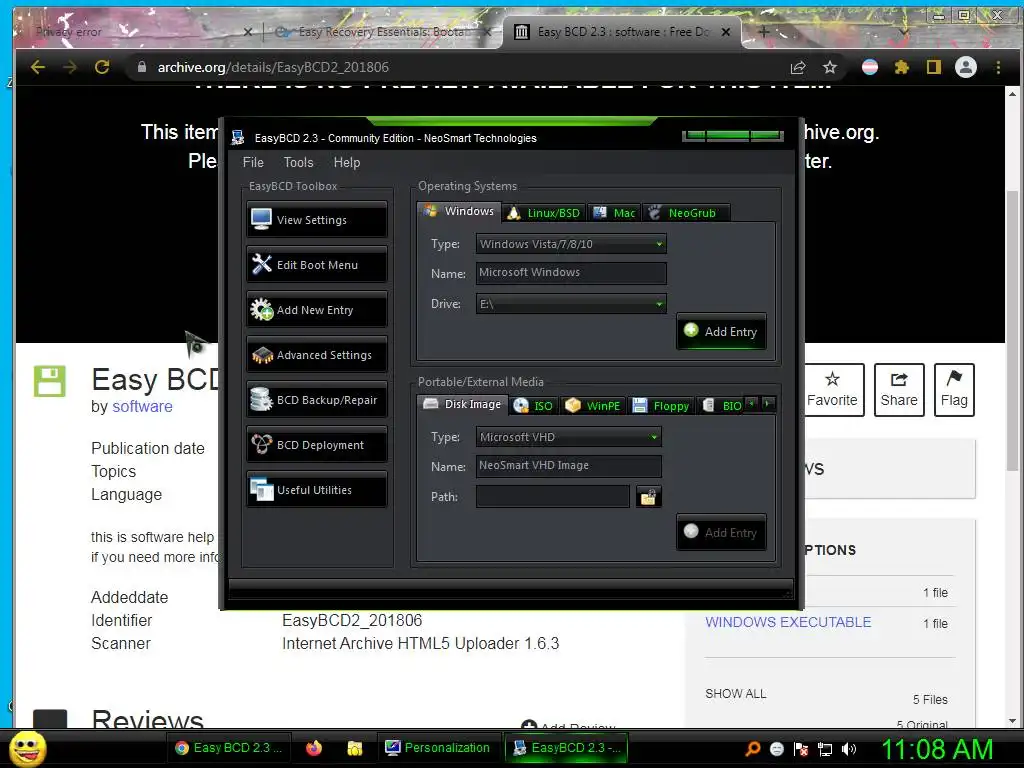
Task: Click the EasyBCD title bar app icon
Action: click(238, 137)
